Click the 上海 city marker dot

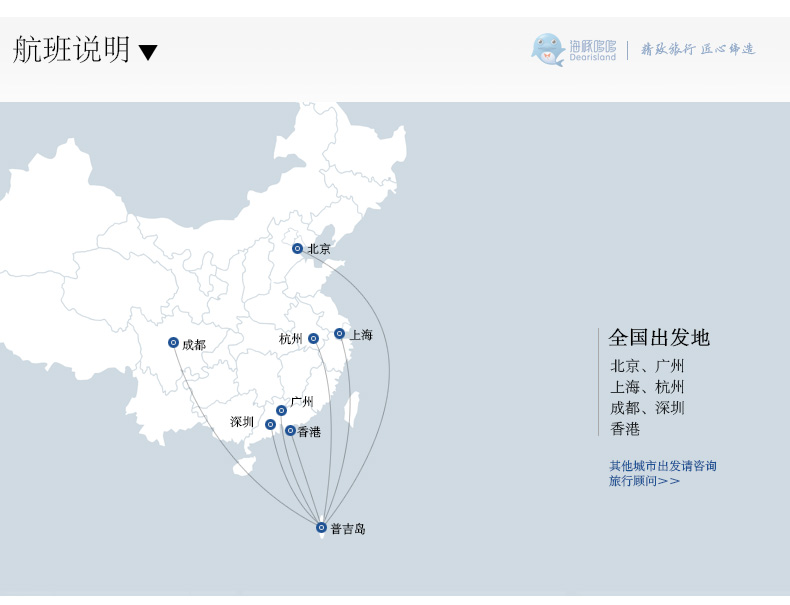340,333
